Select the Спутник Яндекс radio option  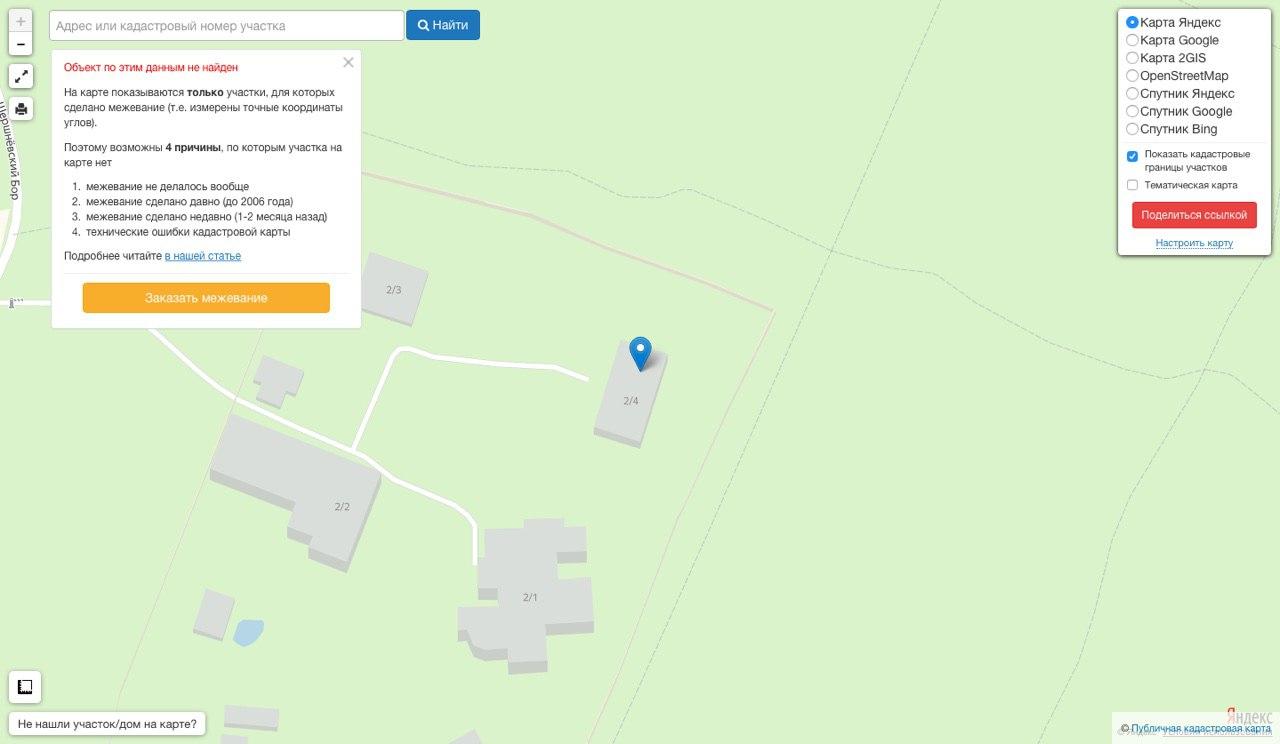coord(1132,93)
